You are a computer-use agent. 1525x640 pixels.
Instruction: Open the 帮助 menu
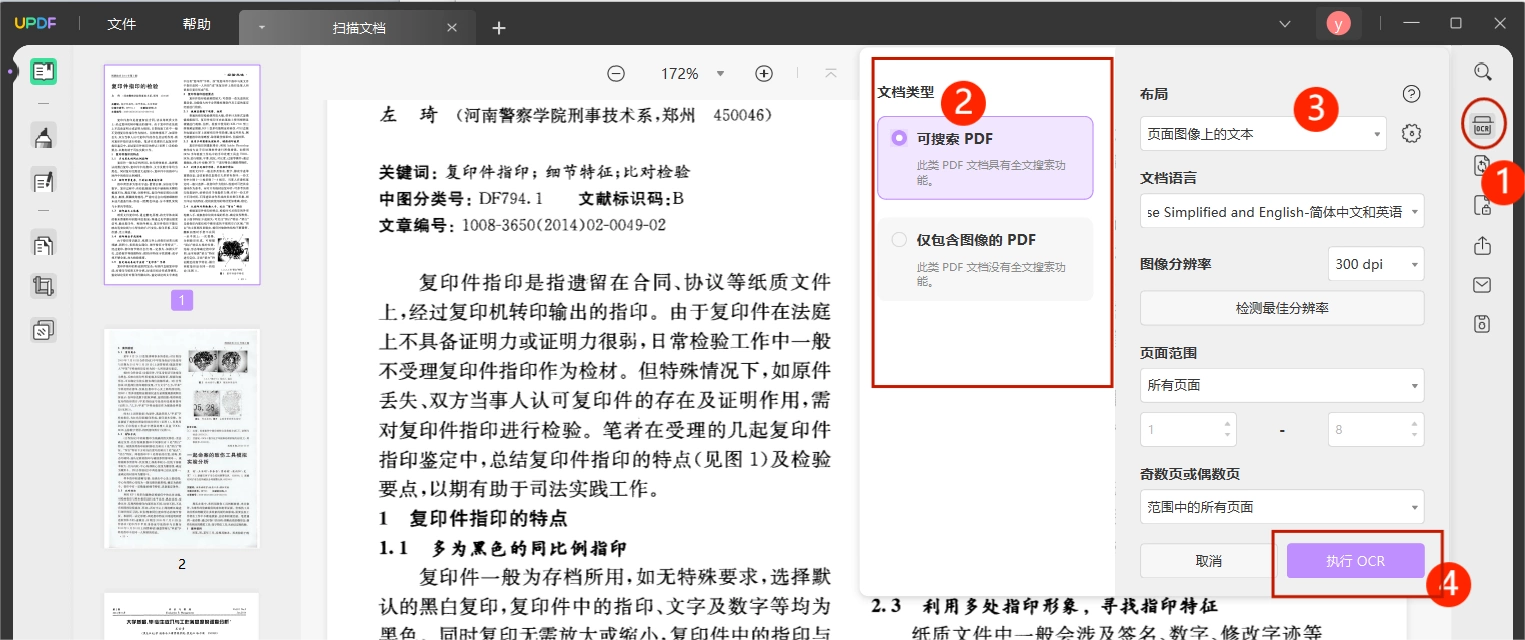tap(197, 25)
